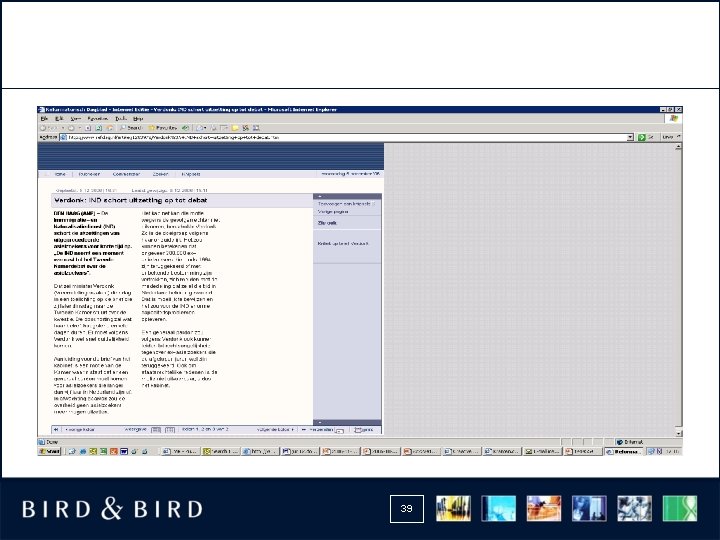
Task: Click the Toevoegen aan knipsels link
Action: click(346, 203)
